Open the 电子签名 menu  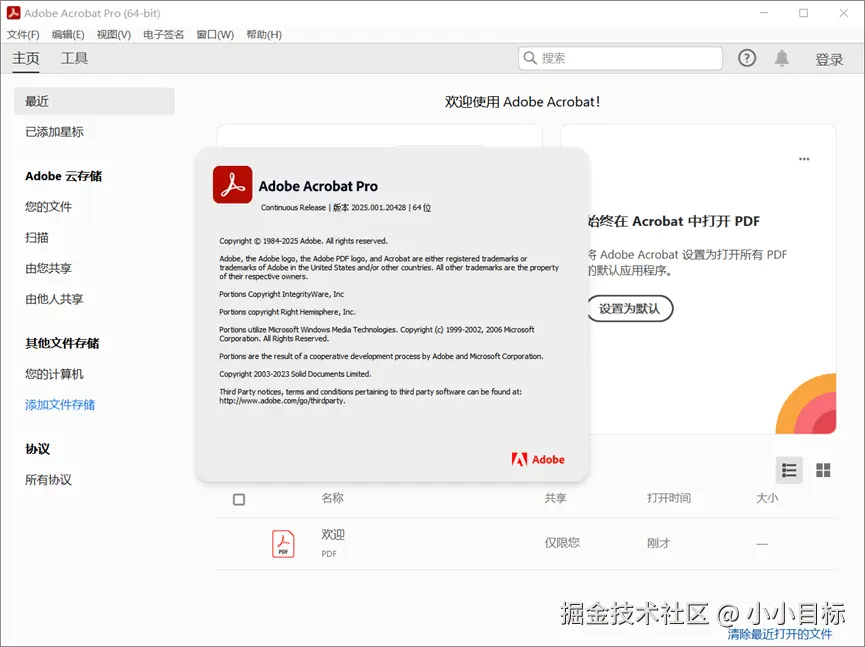[x=163, y=35]
